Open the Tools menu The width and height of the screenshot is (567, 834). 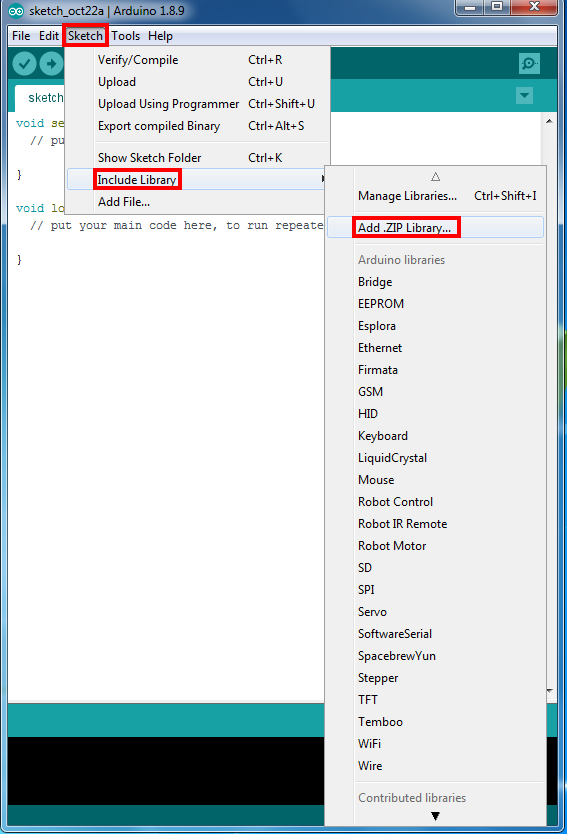[126, 36]
